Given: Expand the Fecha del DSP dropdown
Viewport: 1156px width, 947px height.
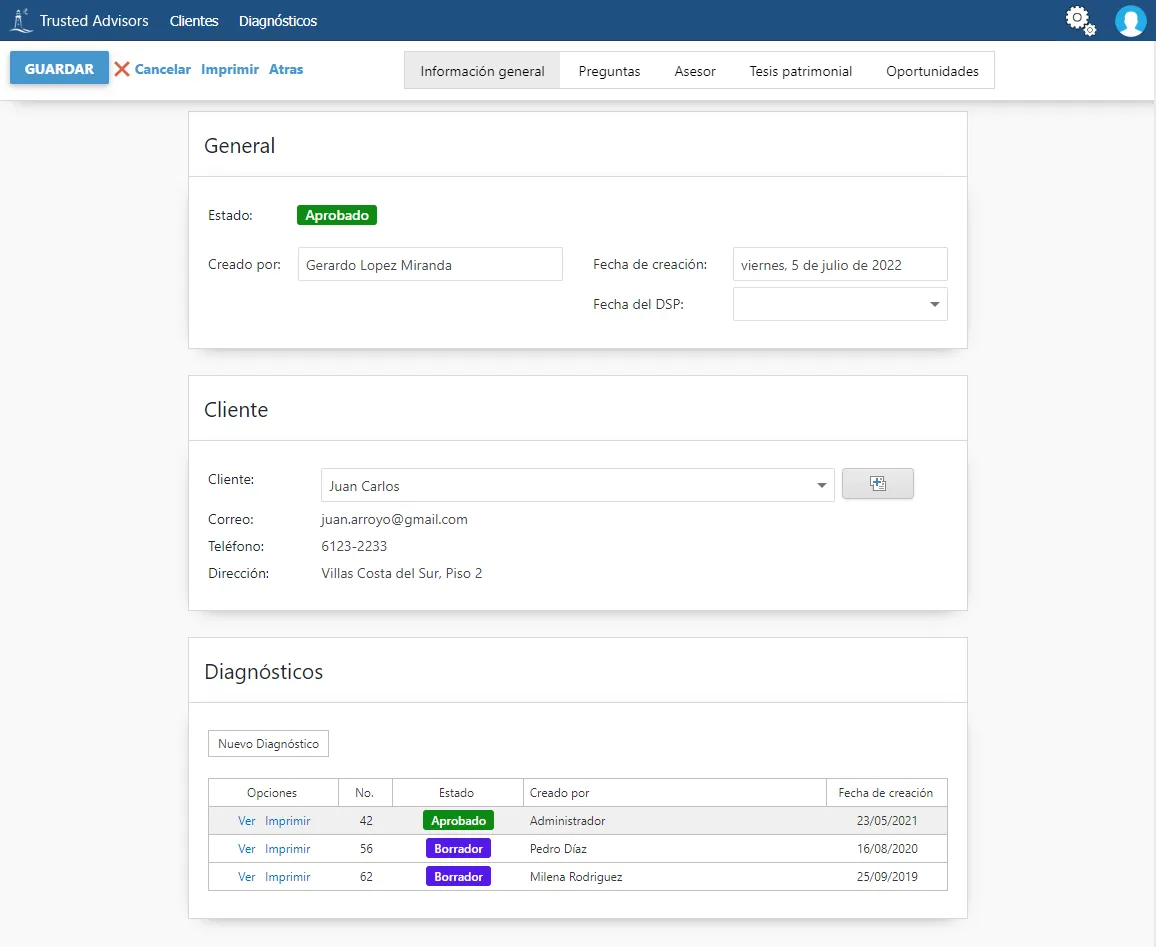Looking at the screenshot, I should 934,304.
